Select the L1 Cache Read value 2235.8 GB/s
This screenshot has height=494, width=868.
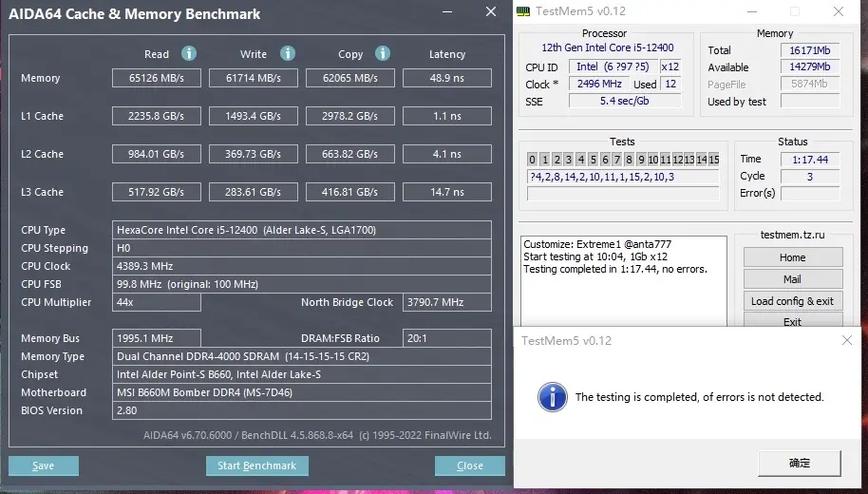pos(157,116)
